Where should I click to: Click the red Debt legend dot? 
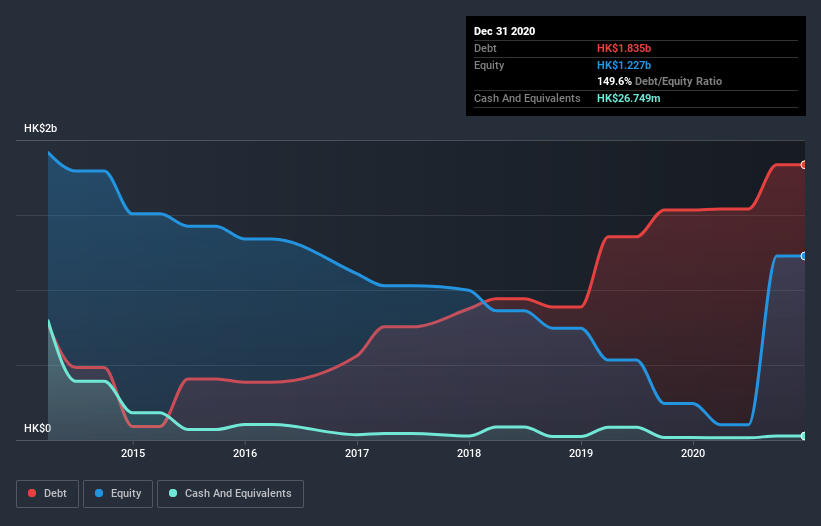coord(32,493)
